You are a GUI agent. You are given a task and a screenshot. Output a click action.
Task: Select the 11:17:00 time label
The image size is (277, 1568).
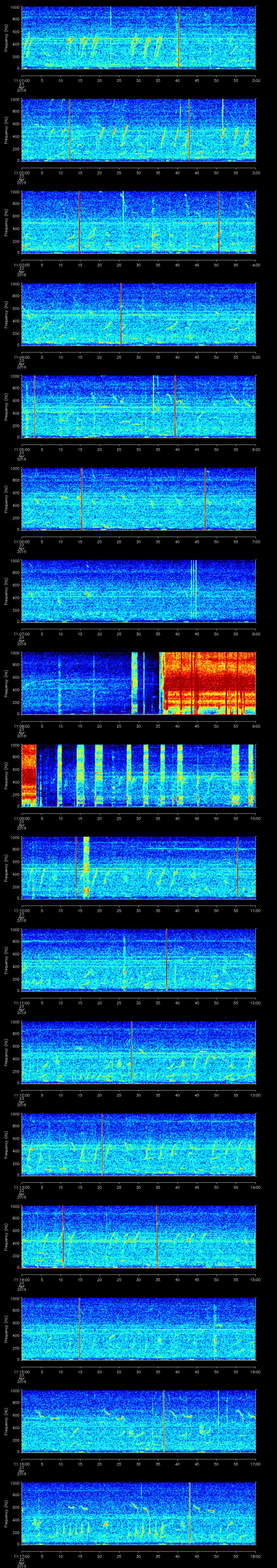(21, 1556)
